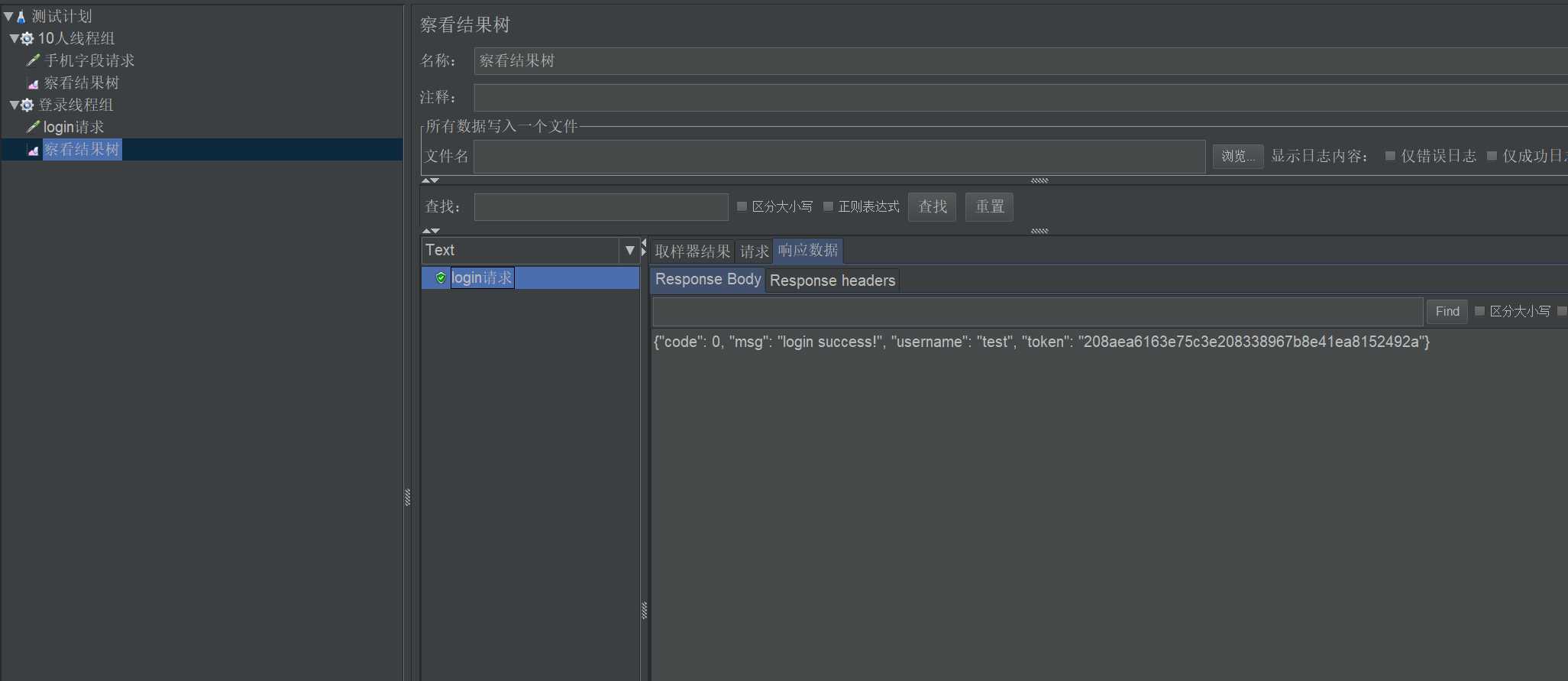This screenshot has width=1568, height=681.
Task: Collapse the 测试计划 root node
Action: [8, 16]
